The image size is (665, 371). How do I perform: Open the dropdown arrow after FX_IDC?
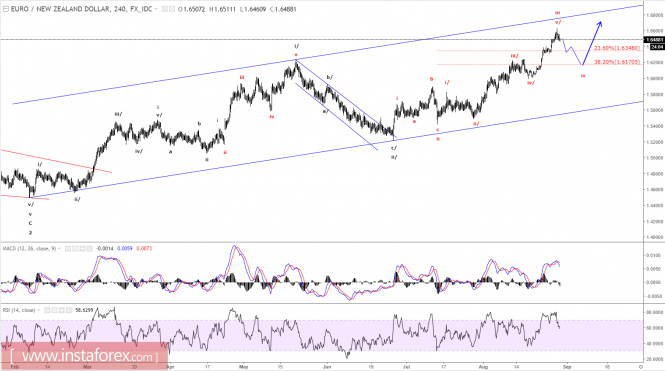pyautogui.click(x=156, y=9)
